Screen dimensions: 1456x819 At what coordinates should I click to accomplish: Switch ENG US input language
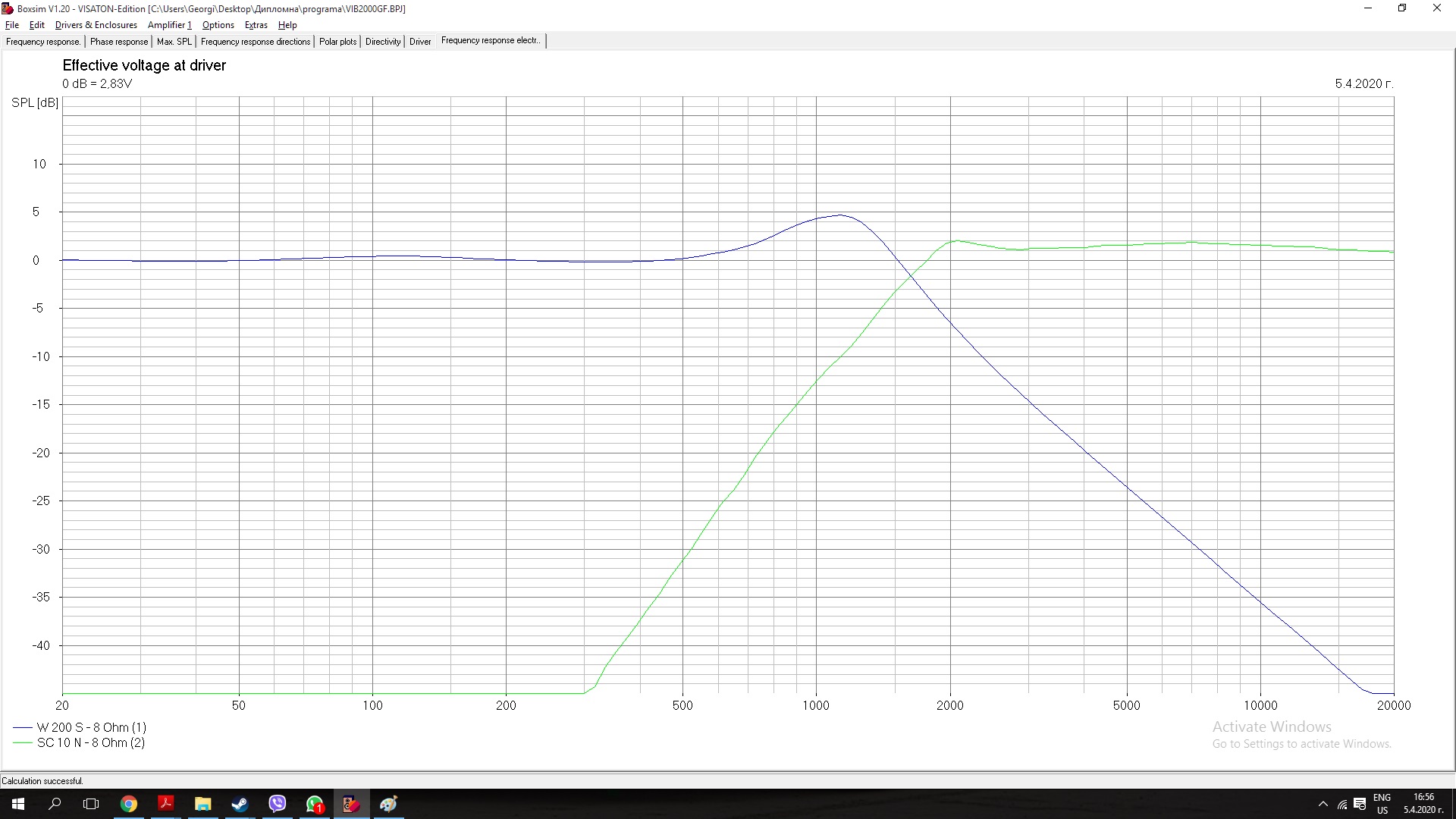1382,804
